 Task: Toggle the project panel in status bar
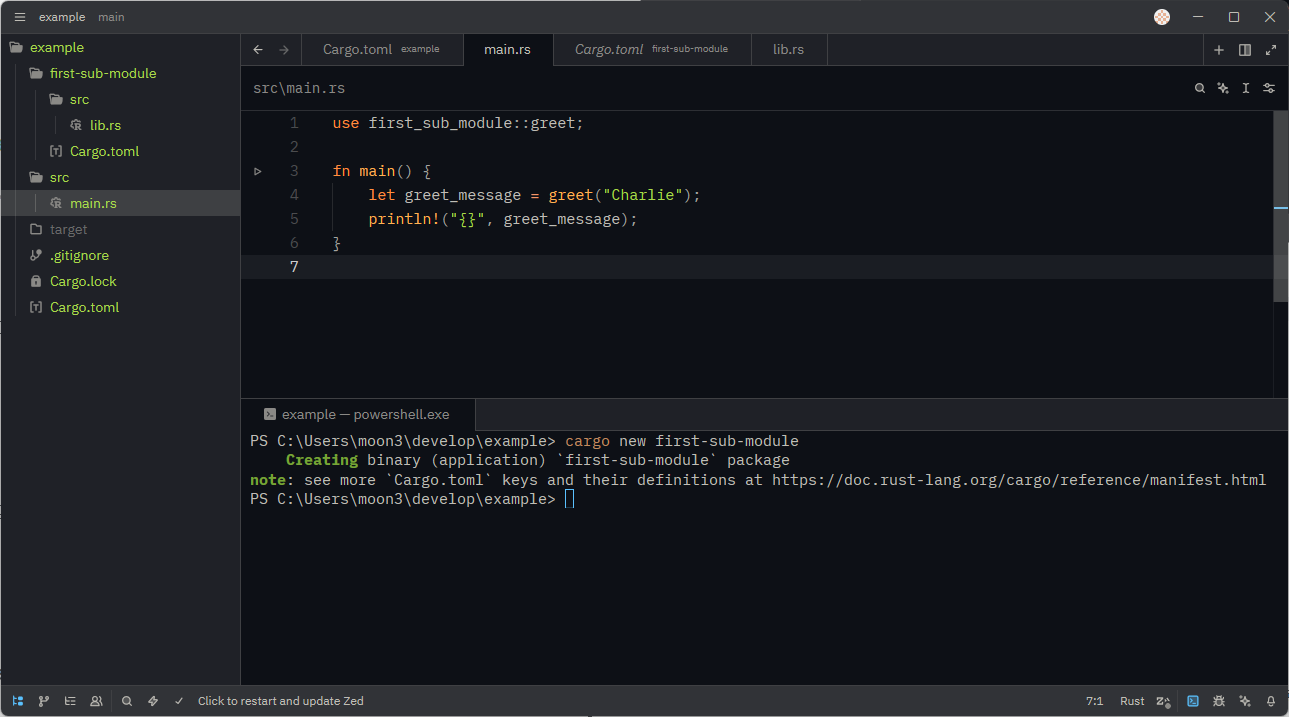pyautogui.click(x=18, y=701)
